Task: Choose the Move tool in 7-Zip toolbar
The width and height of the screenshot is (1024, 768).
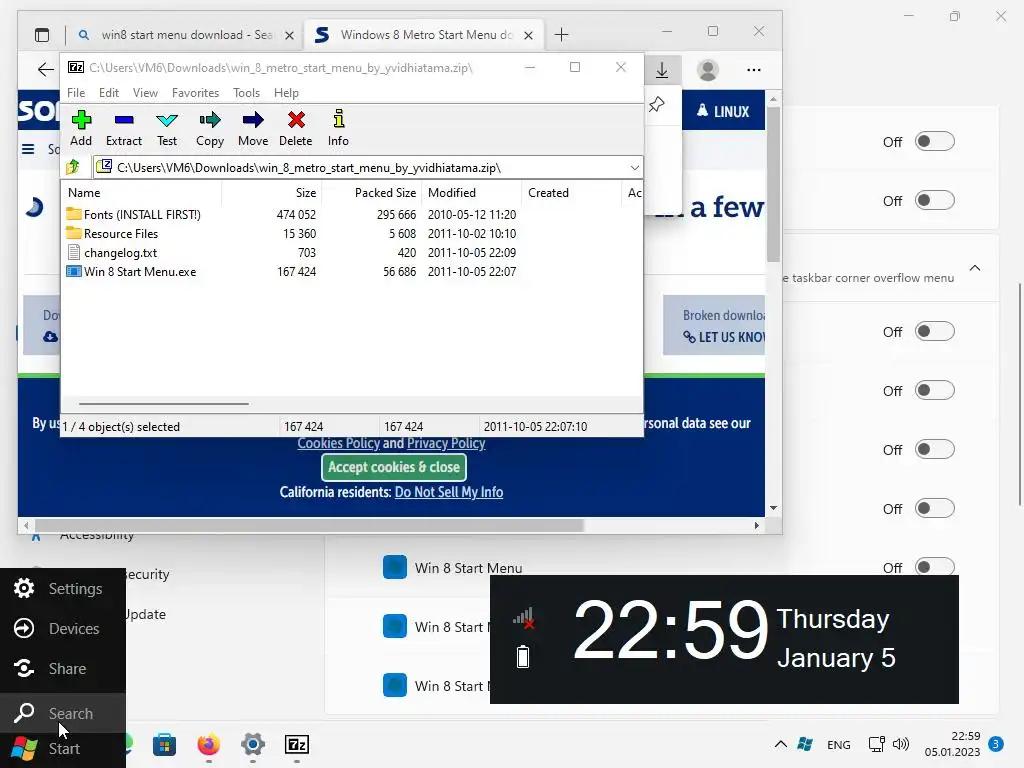Action: tap(253, 128)
